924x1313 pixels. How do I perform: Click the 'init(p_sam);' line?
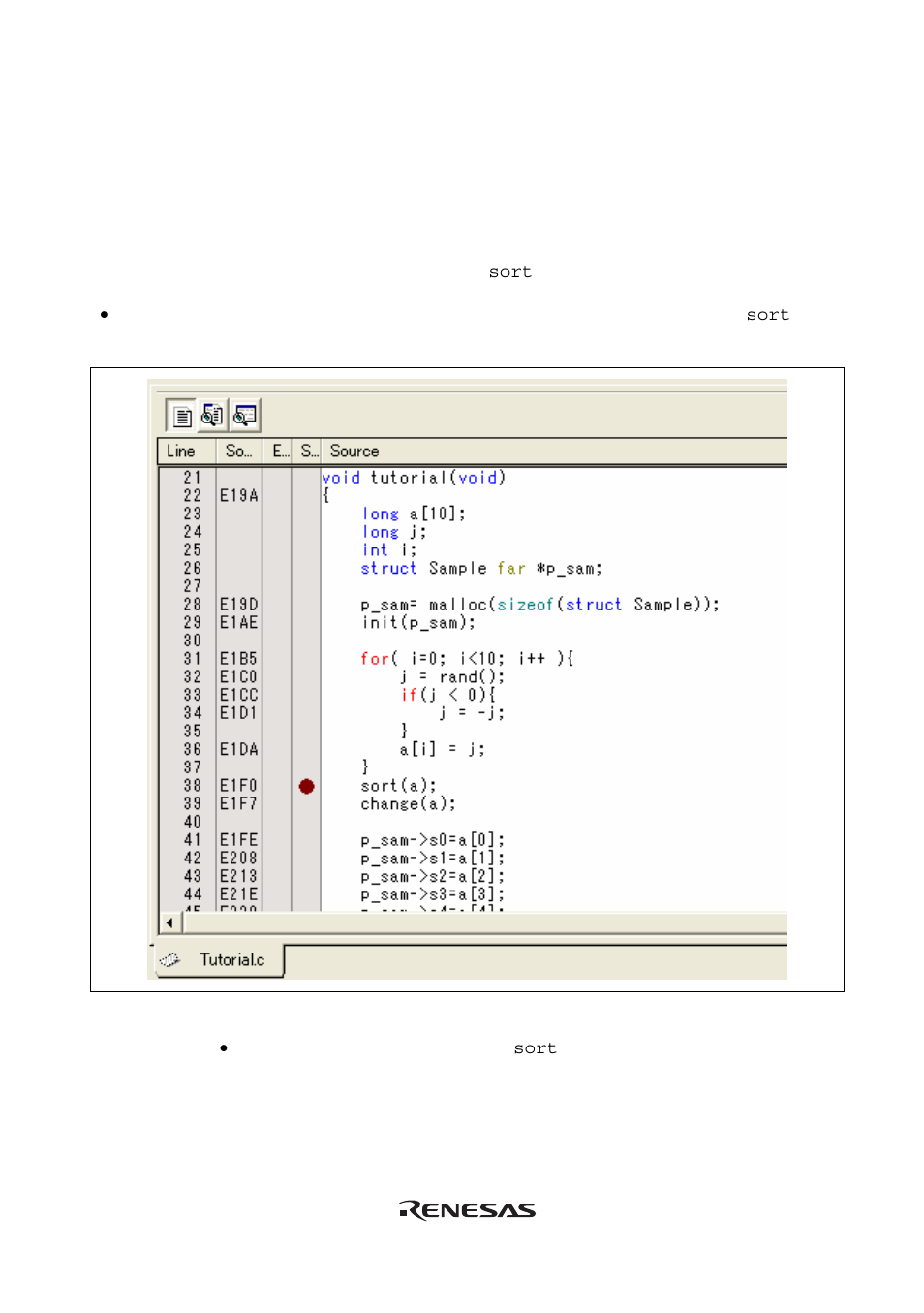418,622
